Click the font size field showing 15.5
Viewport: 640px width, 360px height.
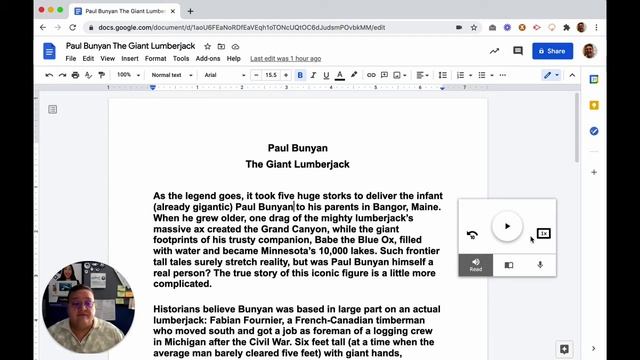271,75
